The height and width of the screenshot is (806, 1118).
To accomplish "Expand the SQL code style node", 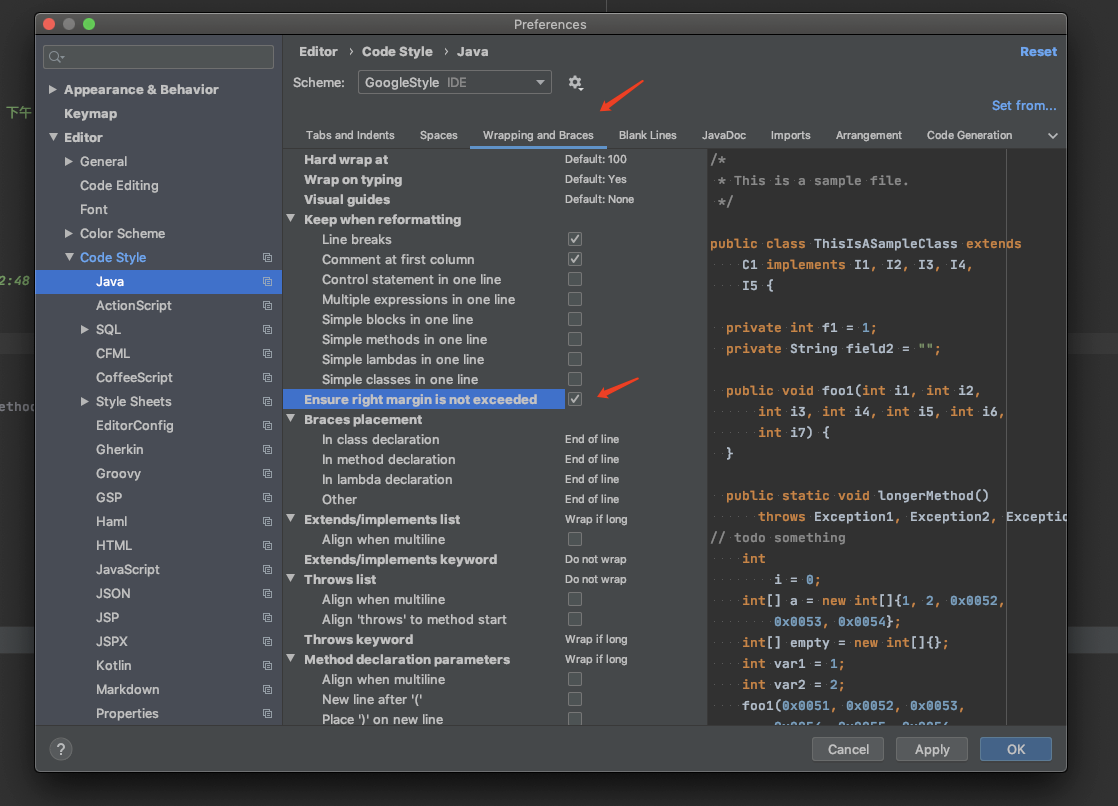I will pos(84,330).
